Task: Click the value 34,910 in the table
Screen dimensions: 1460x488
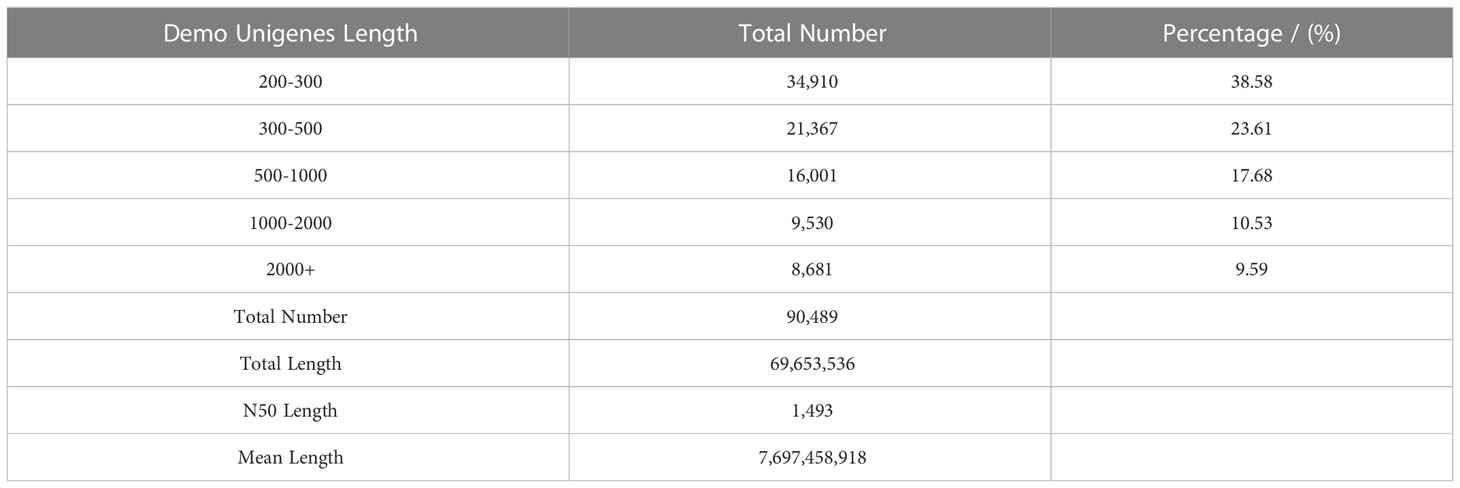Action: [812, 81]
